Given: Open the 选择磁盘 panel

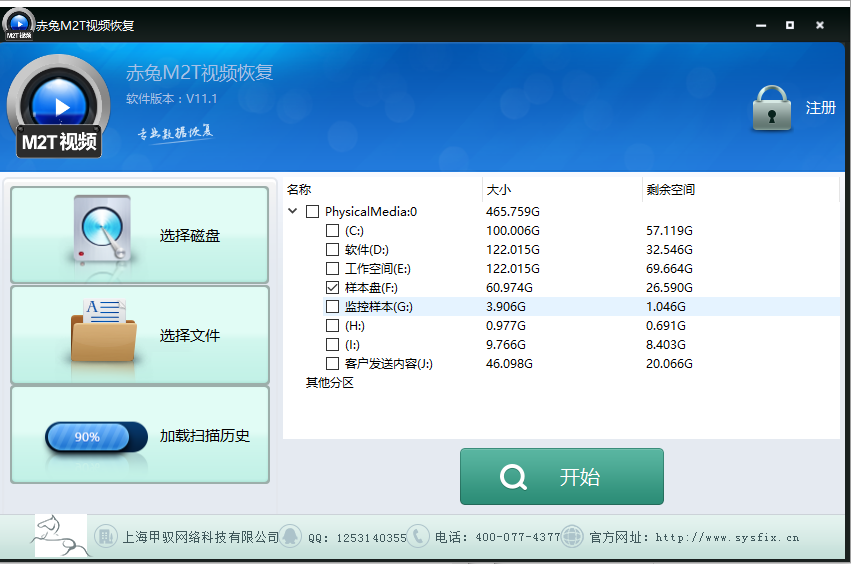Looking at the screenshot, I should click(139, 235).
